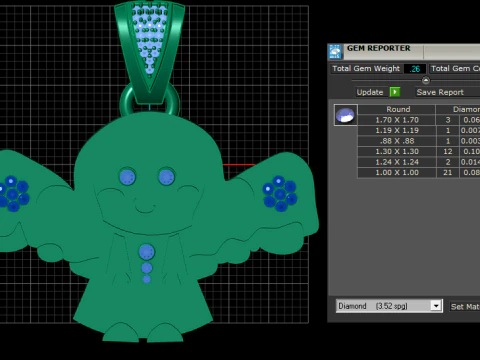Image resolution: width=480 pixels, height=360 pixels.
Task: Click Save Report button
Action: (x=440, y=92)
